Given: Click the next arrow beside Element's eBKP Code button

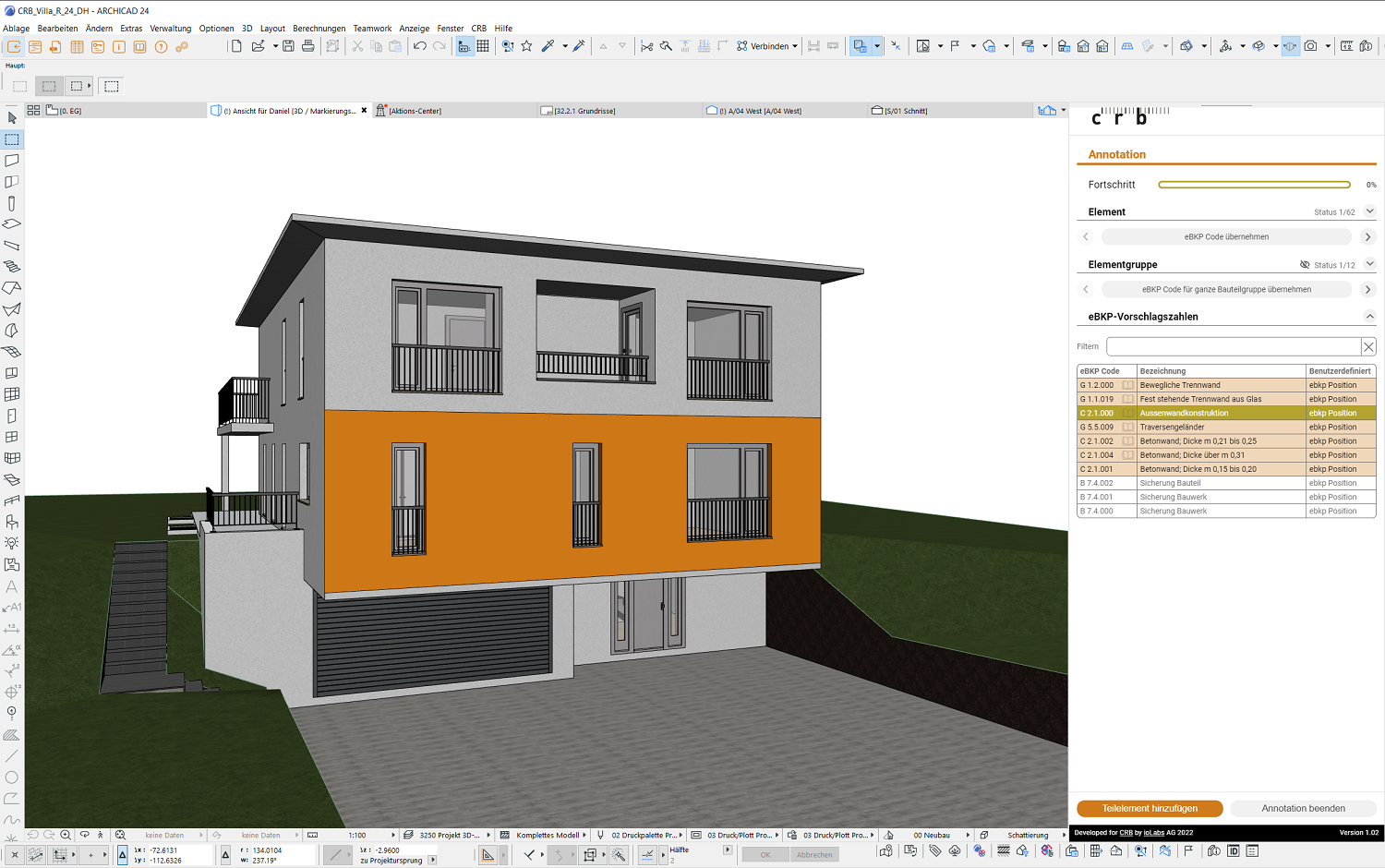Looking at the screenshot, I should 1367,237.
